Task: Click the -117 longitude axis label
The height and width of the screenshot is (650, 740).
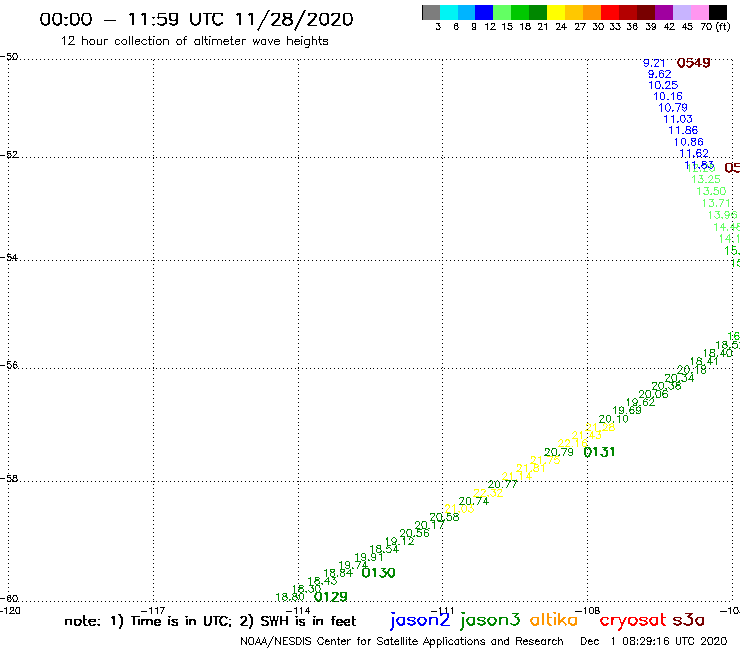Action: 153,611
